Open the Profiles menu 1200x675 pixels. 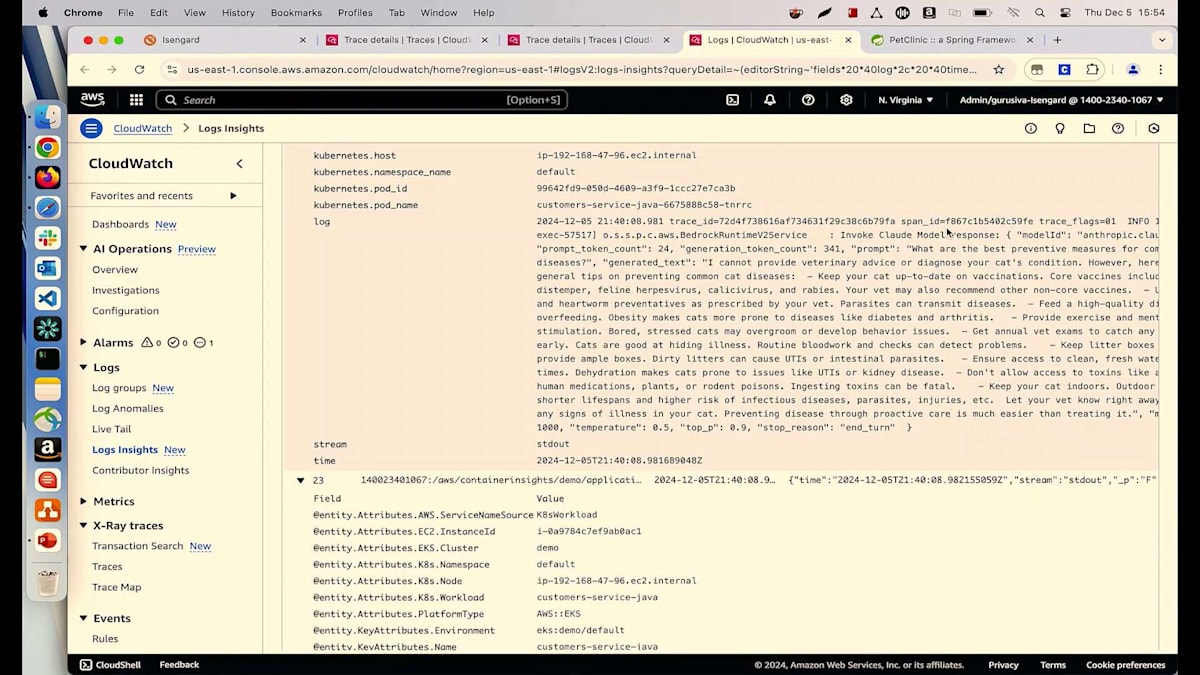coord(355,13)
